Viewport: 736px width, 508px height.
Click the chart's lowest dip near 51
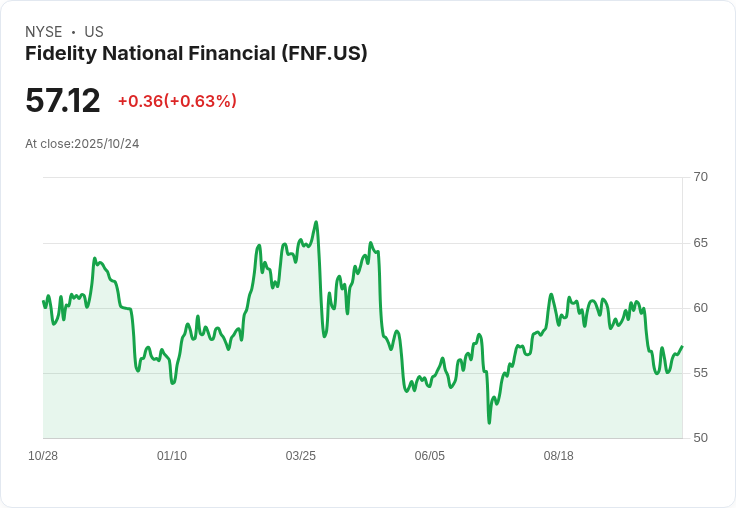coord(489,422)
